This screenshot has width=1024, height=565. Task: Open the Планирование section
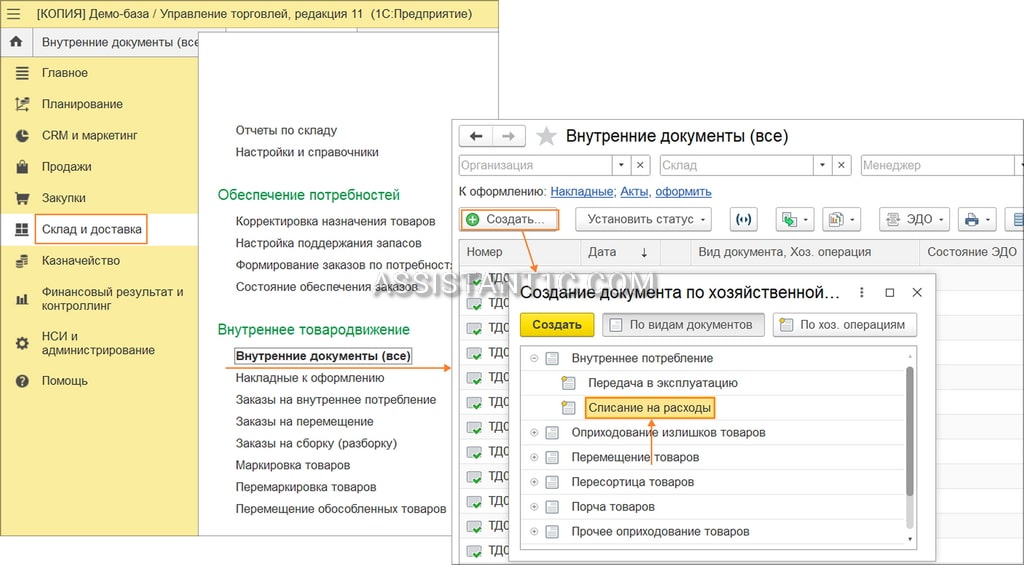coord(82,104)
